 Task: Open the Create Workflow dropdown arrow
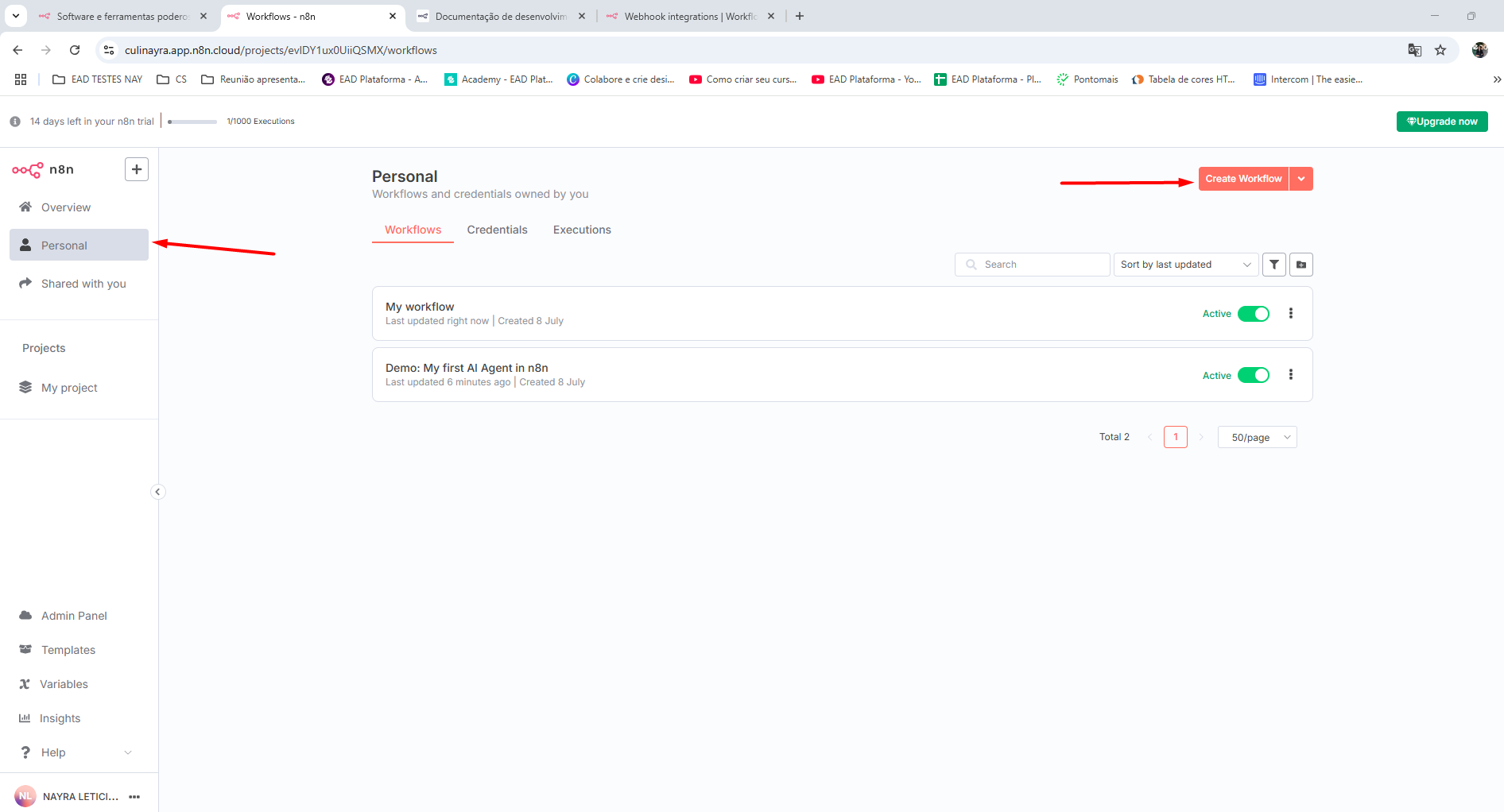click(1301, 179)
